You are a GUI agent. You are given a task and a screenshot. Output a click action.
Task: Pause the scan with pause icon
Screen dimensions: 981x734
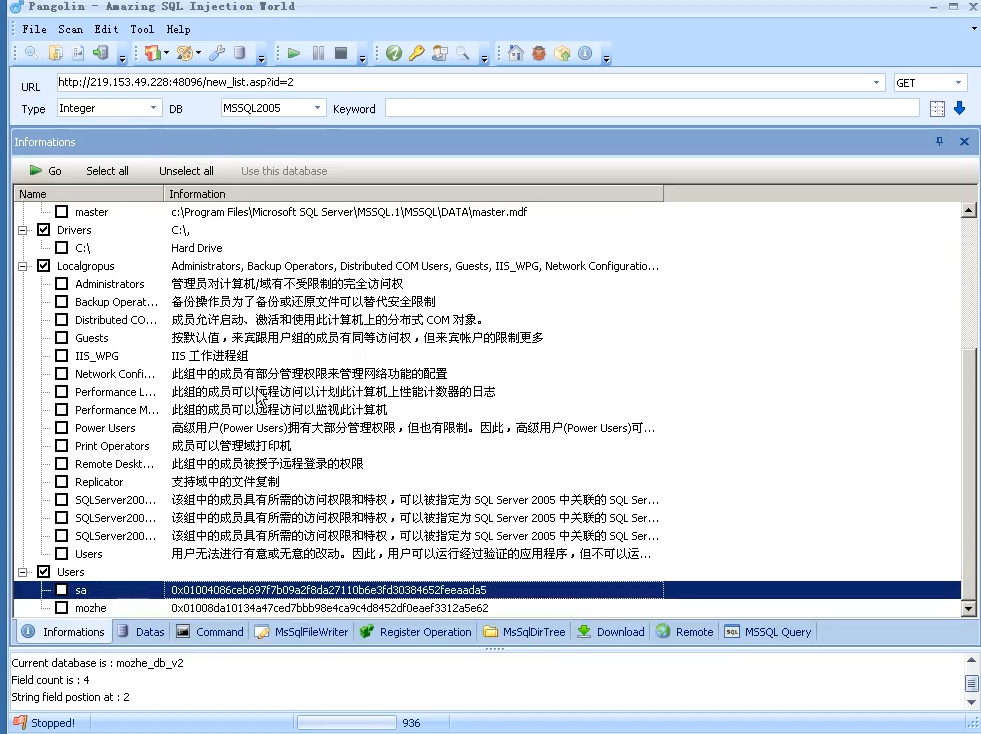point(318,53)
